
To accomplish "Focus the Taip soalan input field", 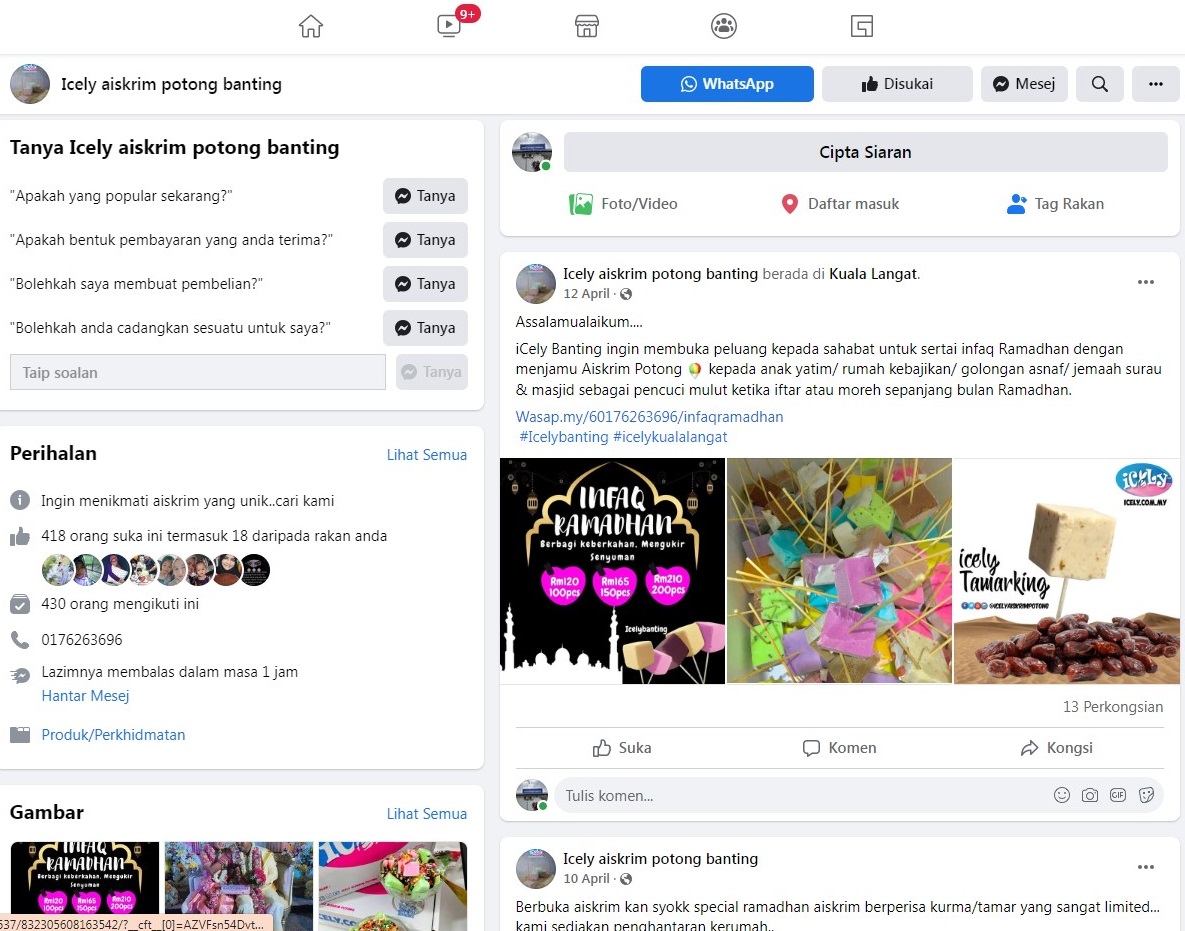I will (198, 373).
